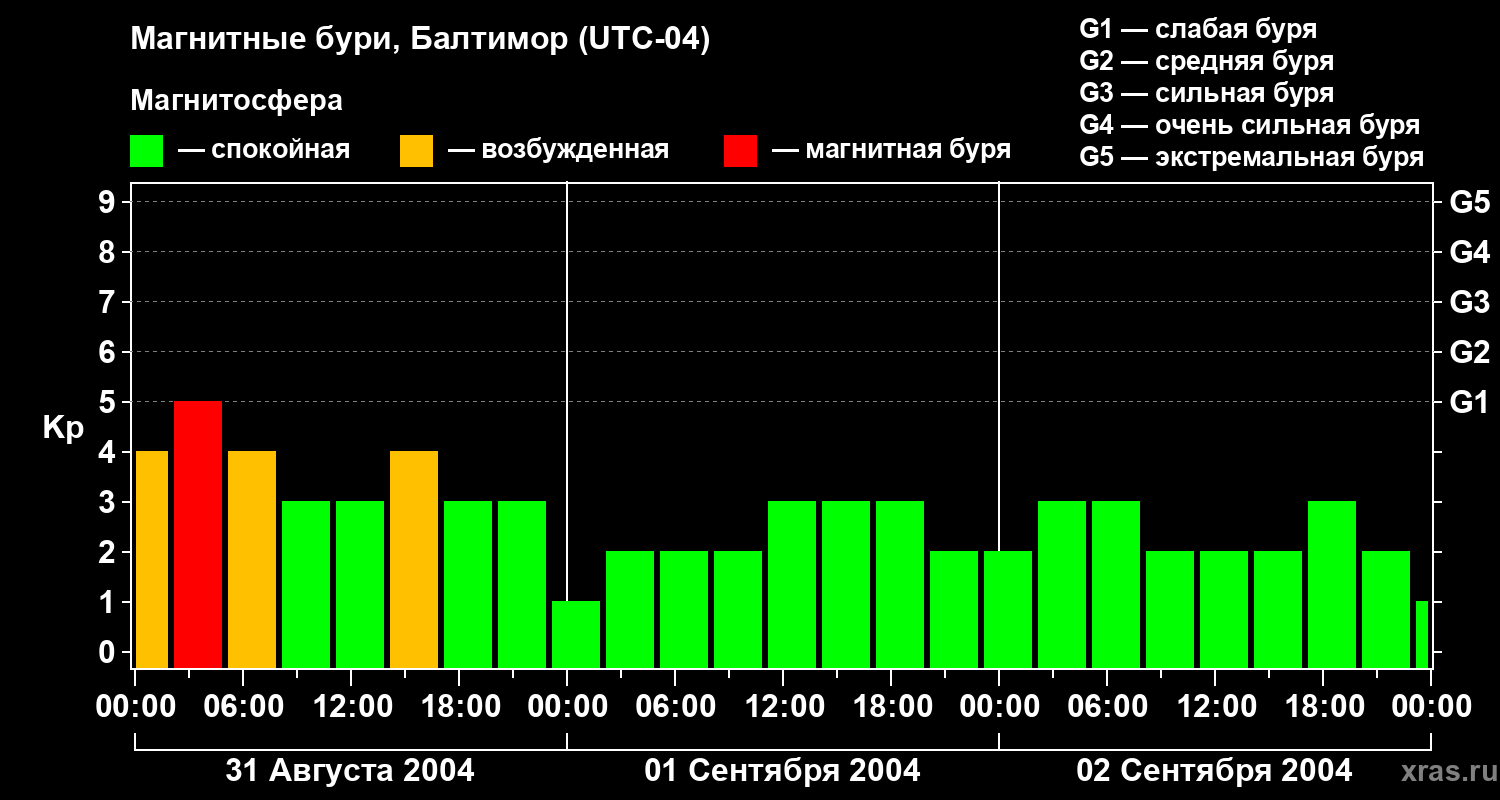Click the red 'магнитная буря' legend swatch
The height and width of the screenshot is (800, 1500).
pos(741,151)
